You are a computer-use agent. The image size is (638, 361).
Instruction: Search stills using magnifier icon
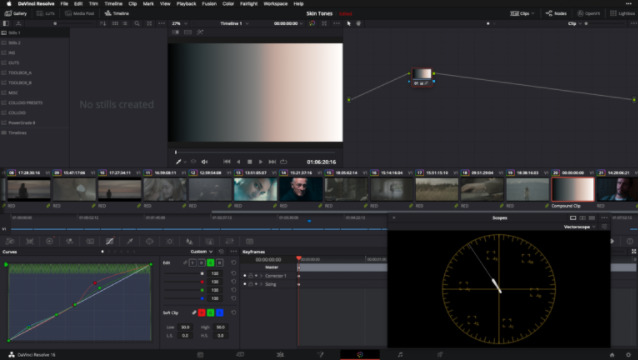(137, 24)
